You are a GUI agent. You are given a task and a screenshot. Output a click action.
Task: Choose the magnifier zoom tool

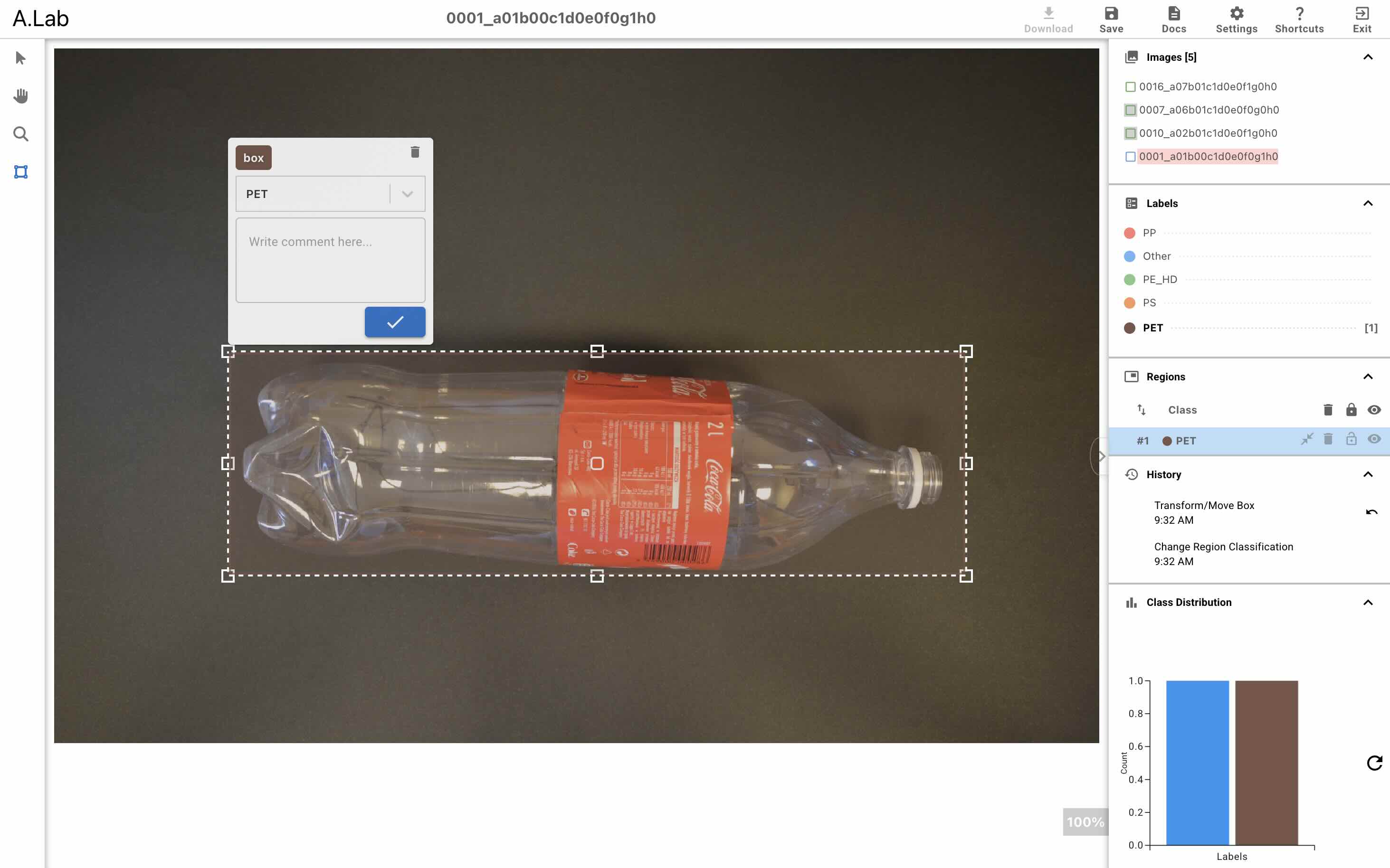(x=21, y=134)
